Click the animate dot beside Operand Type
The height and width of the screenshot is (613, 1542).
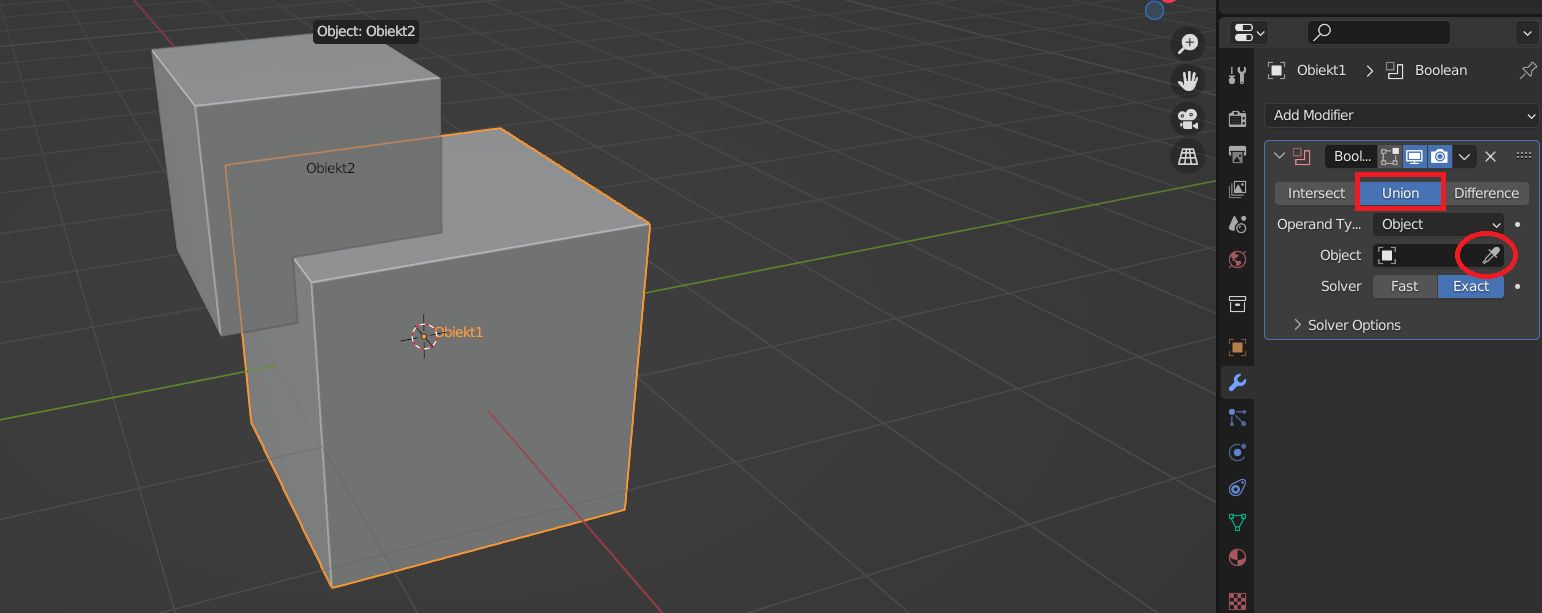click(1517, 225)
